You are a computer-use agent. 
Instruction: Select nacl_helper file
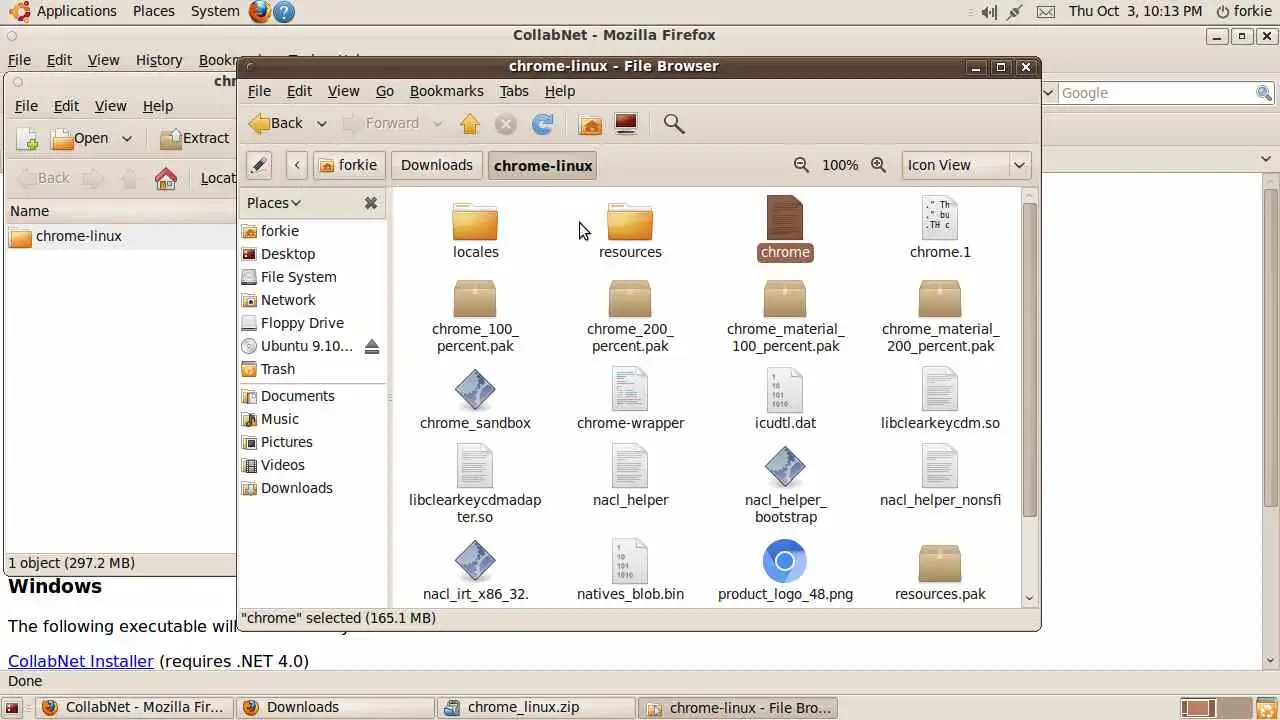pyautogui.click(x=630, y=476)
